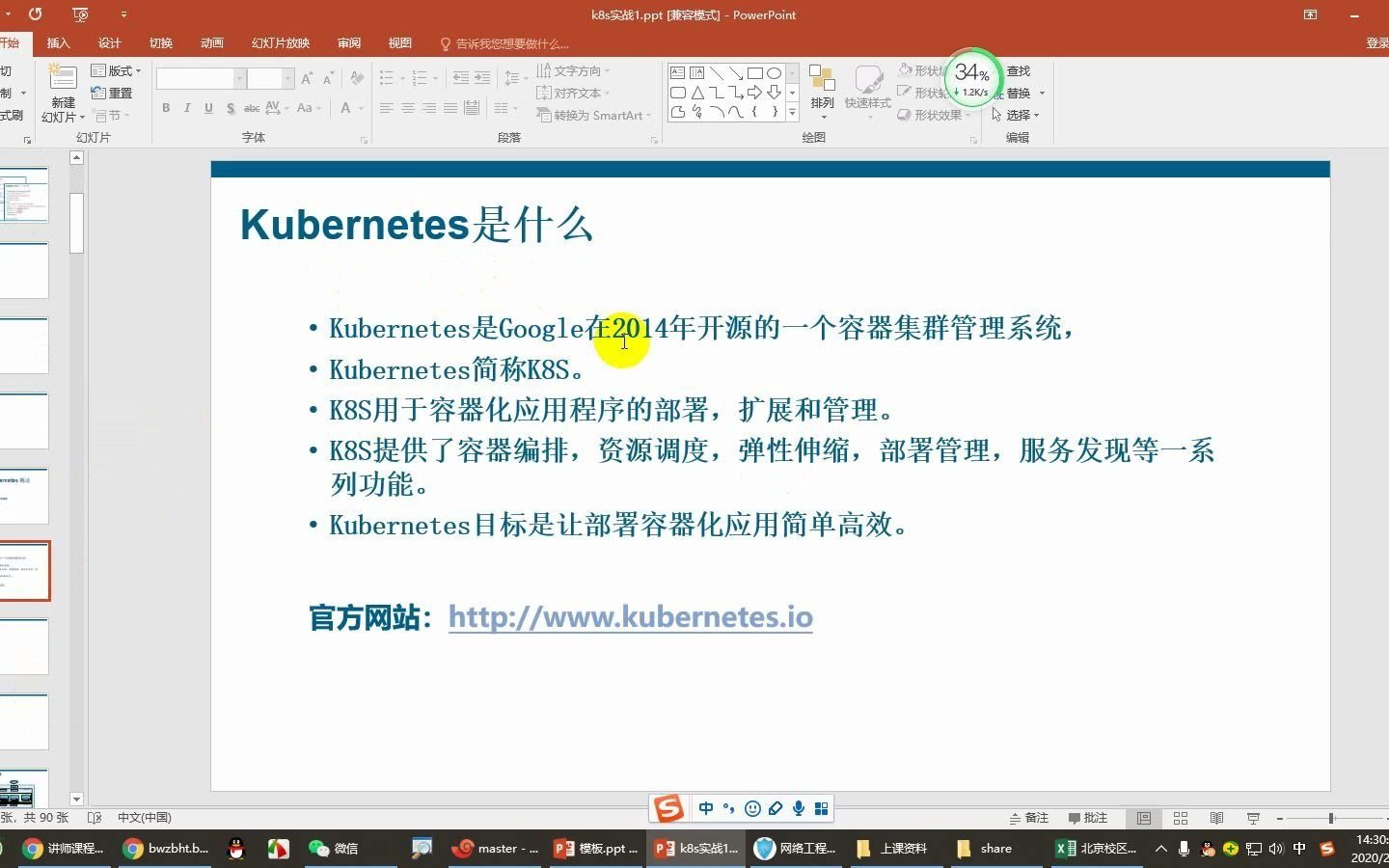Toggle bold formatting

tap(165, 108)
